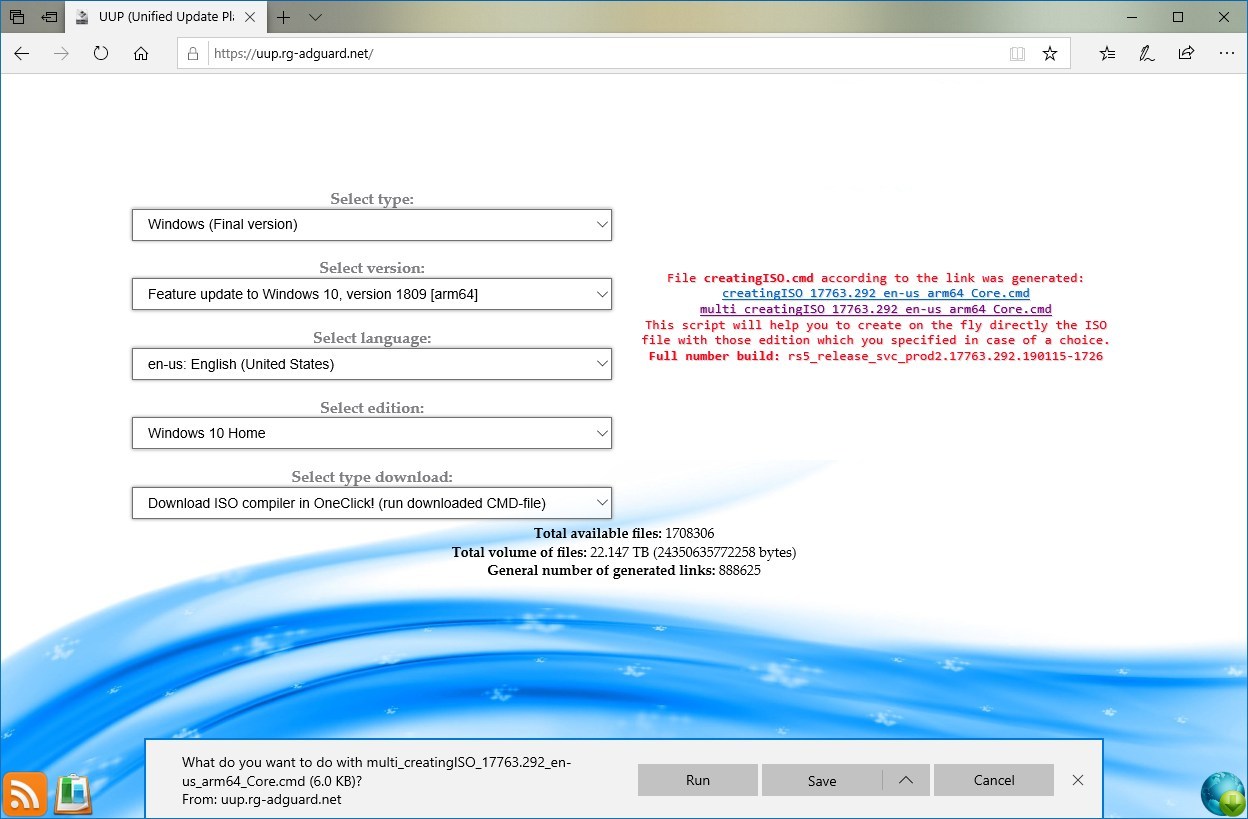Set these tabs aside icon
Viewport: 1248px width, 819px height.
click(49, 17)
